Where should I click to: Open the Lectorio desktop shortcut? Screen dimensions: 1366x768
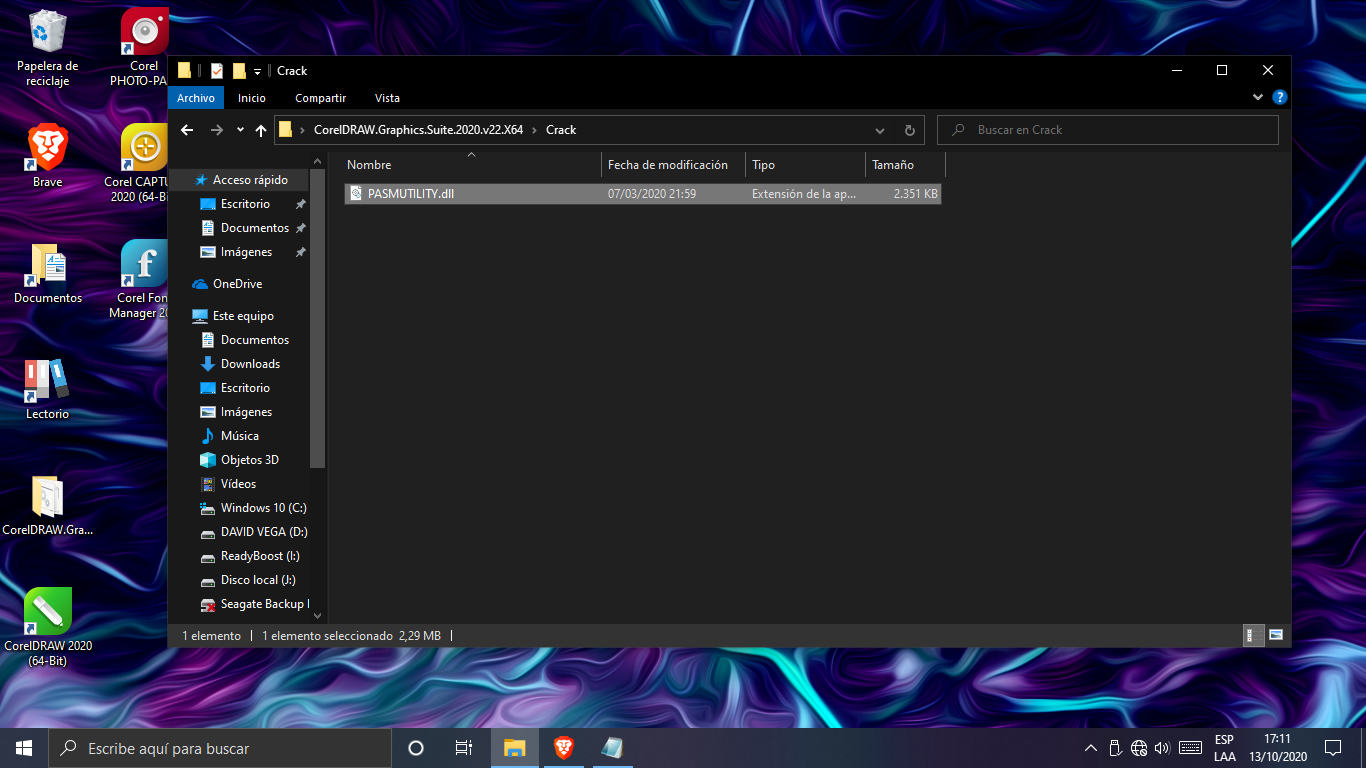47,388
